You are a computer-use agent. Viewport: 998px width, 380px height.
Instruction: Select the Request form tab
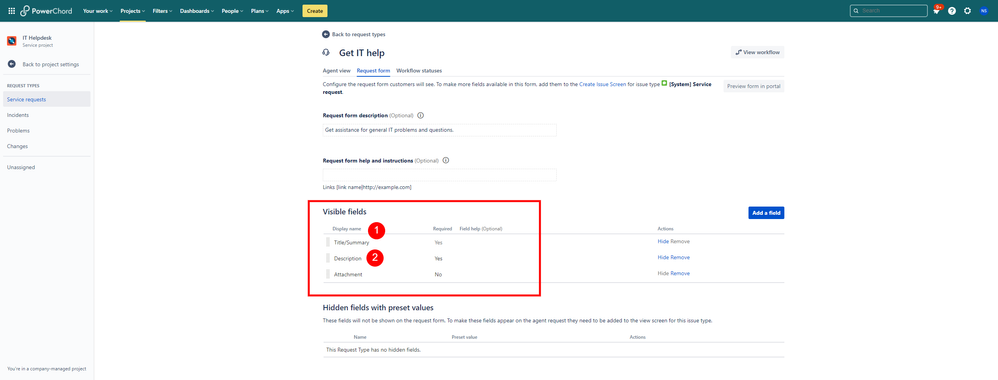click(374, 71)
